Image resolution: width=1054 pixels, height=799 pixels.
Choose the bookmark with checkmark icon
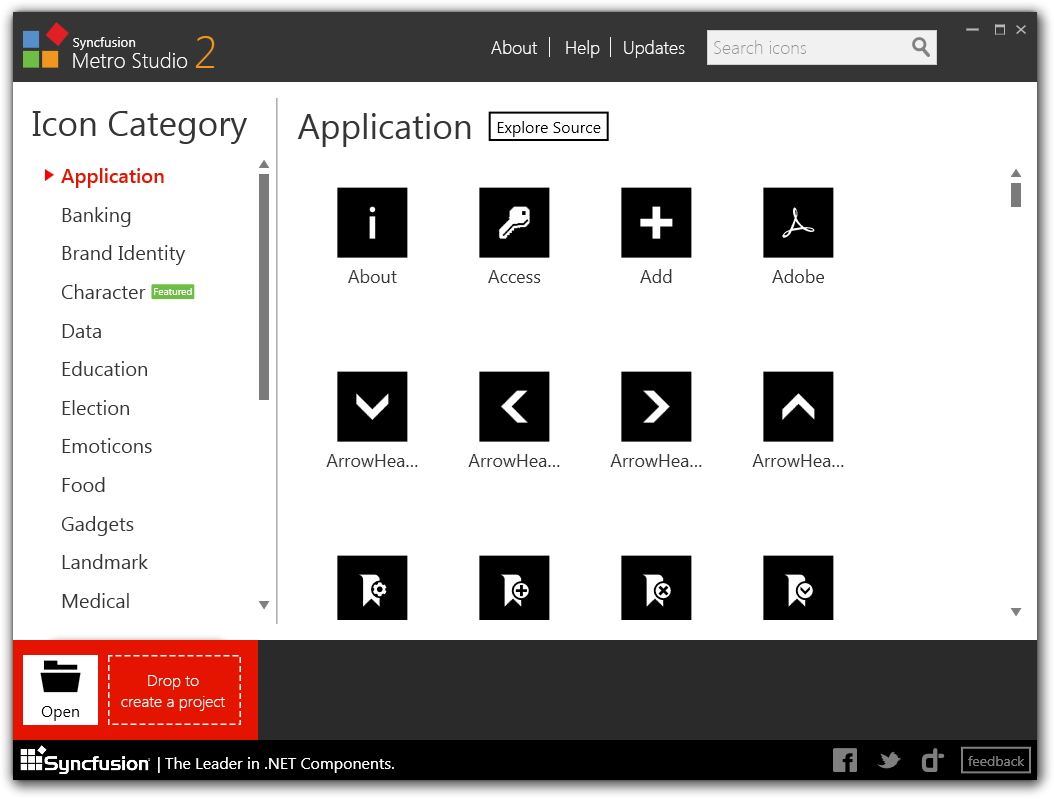coord(798,589)
